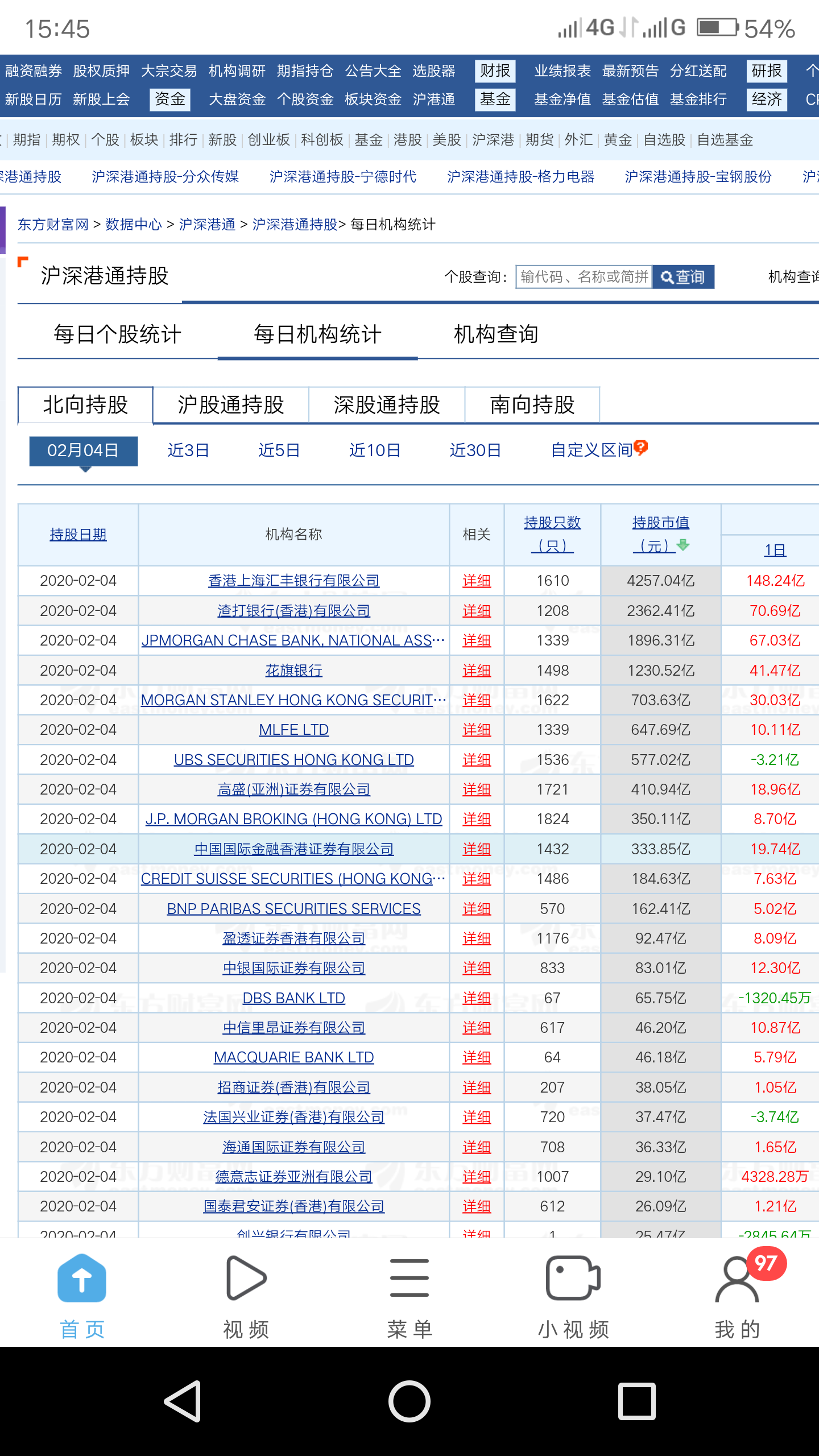Open 沪深港通持股-分众传媒 quick link
Viewport: 819px width, 1456px height.
166,177
